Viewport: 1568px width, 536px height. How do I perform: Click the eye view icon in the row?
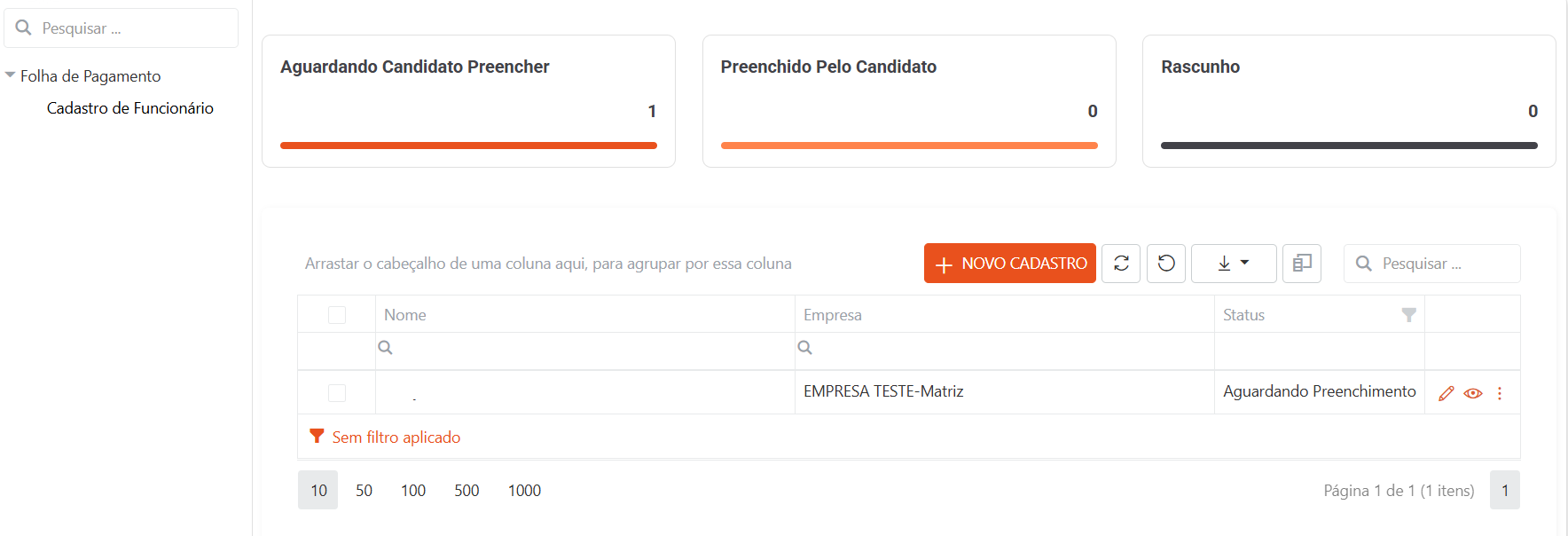click(x=1473, y=393)
